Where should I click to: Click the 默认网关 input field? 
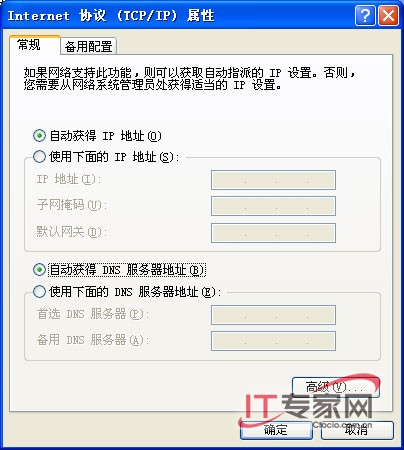click(x=273, y=233)
